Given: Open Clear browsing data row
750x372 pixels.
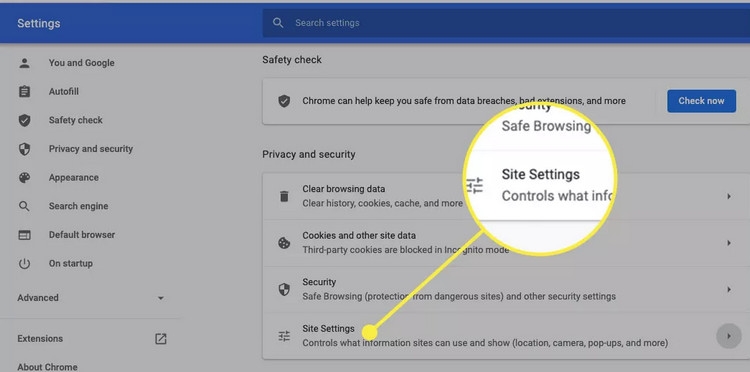Looking at the screenshot, I should (x=506, y=197).
